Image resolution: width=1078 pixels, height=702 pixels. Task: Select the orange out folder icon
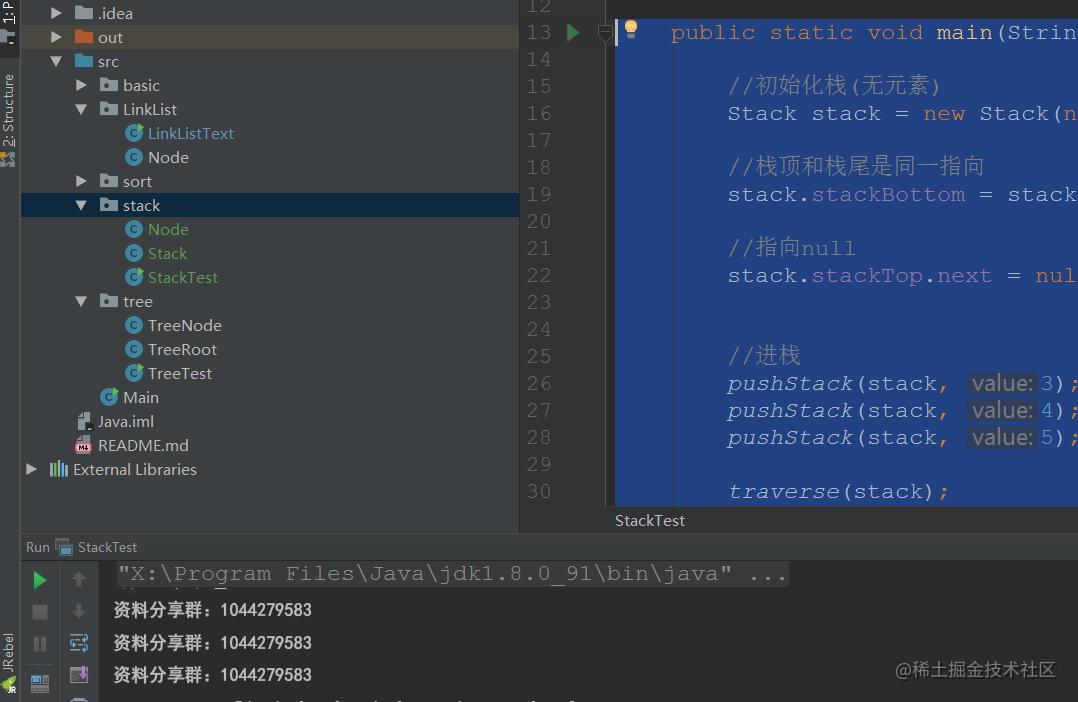point(84,36)
